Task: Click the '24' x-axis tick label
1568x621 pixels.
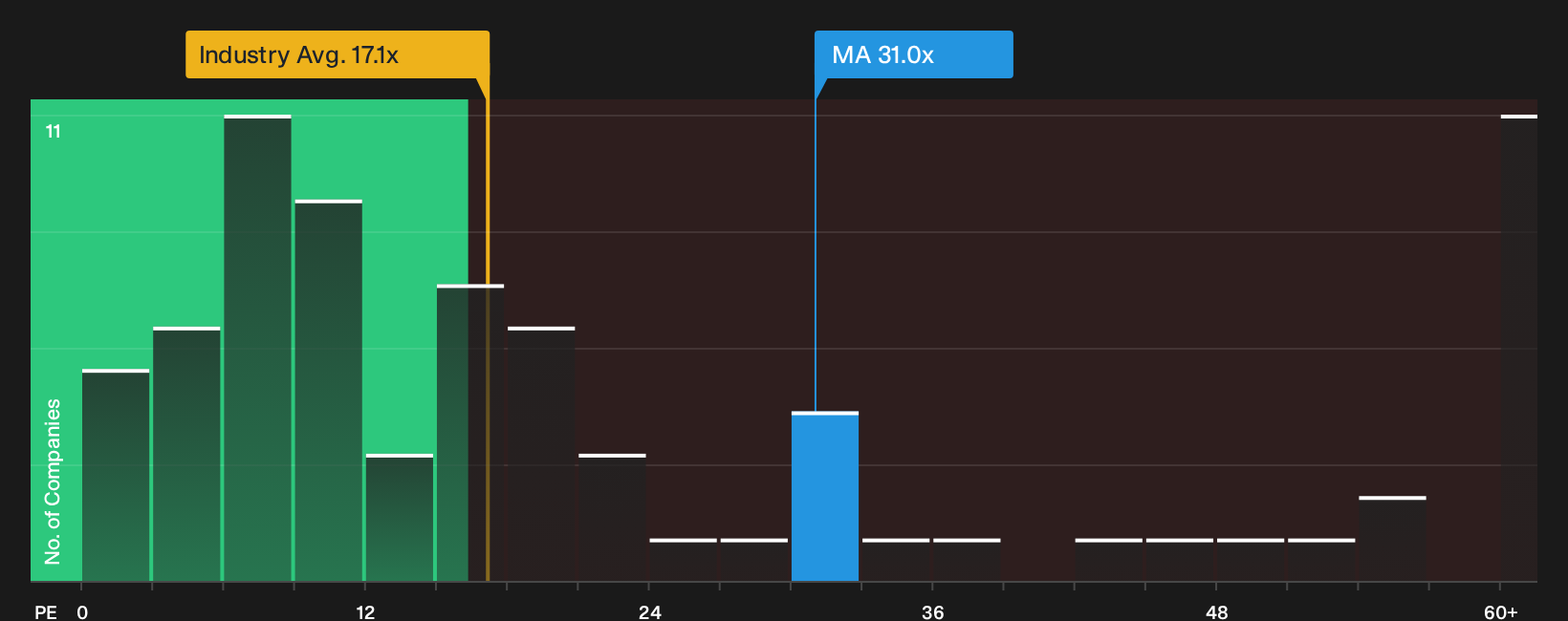Action: point(650,612)
